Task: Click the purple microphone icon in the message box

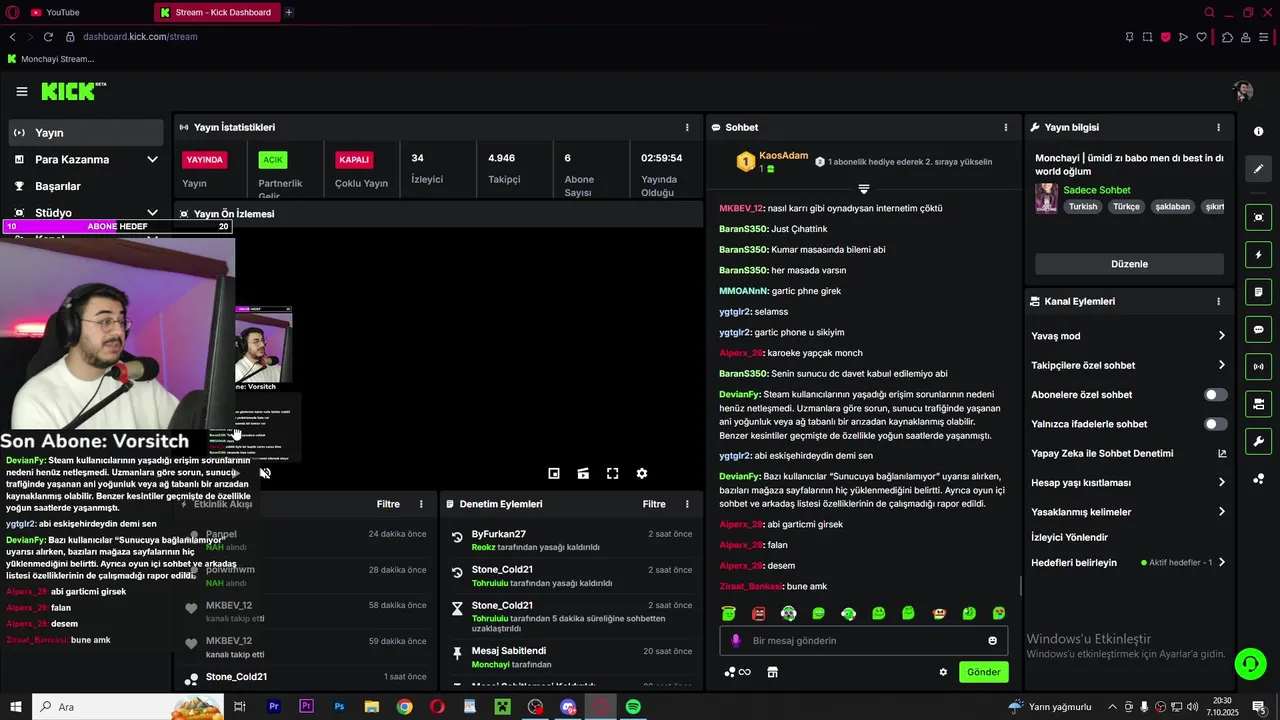Action: [736, 641]
